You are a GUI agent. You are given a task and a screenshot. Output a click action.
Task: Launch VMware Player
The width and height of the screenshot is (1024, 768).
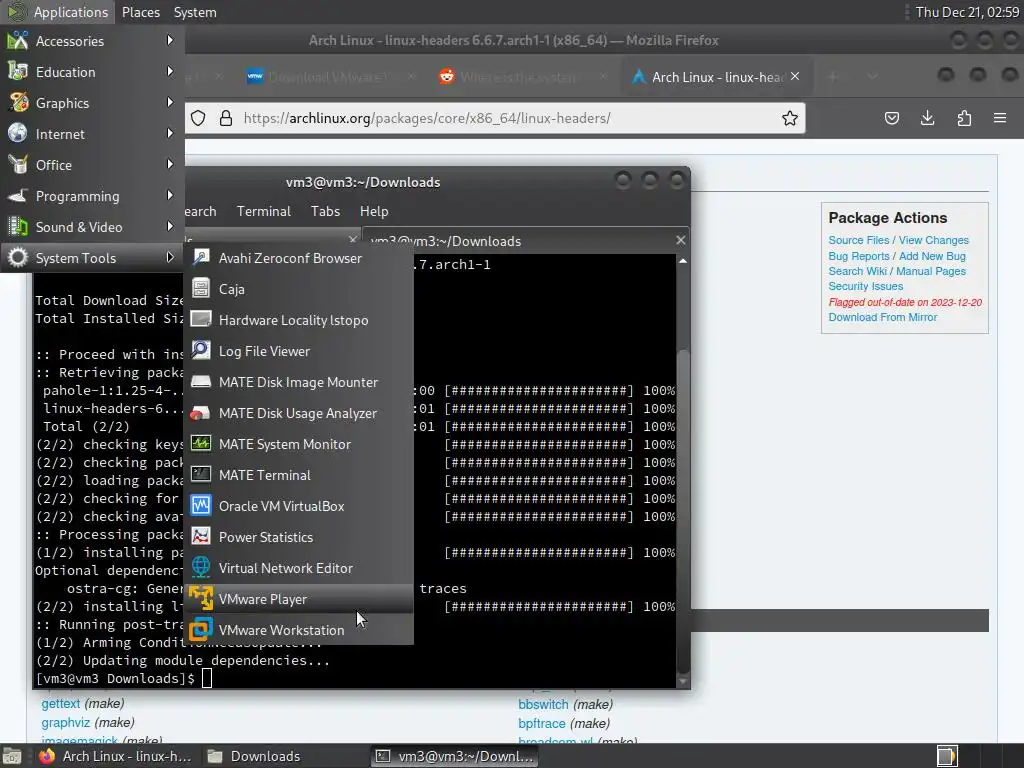(x=298, y=599)
